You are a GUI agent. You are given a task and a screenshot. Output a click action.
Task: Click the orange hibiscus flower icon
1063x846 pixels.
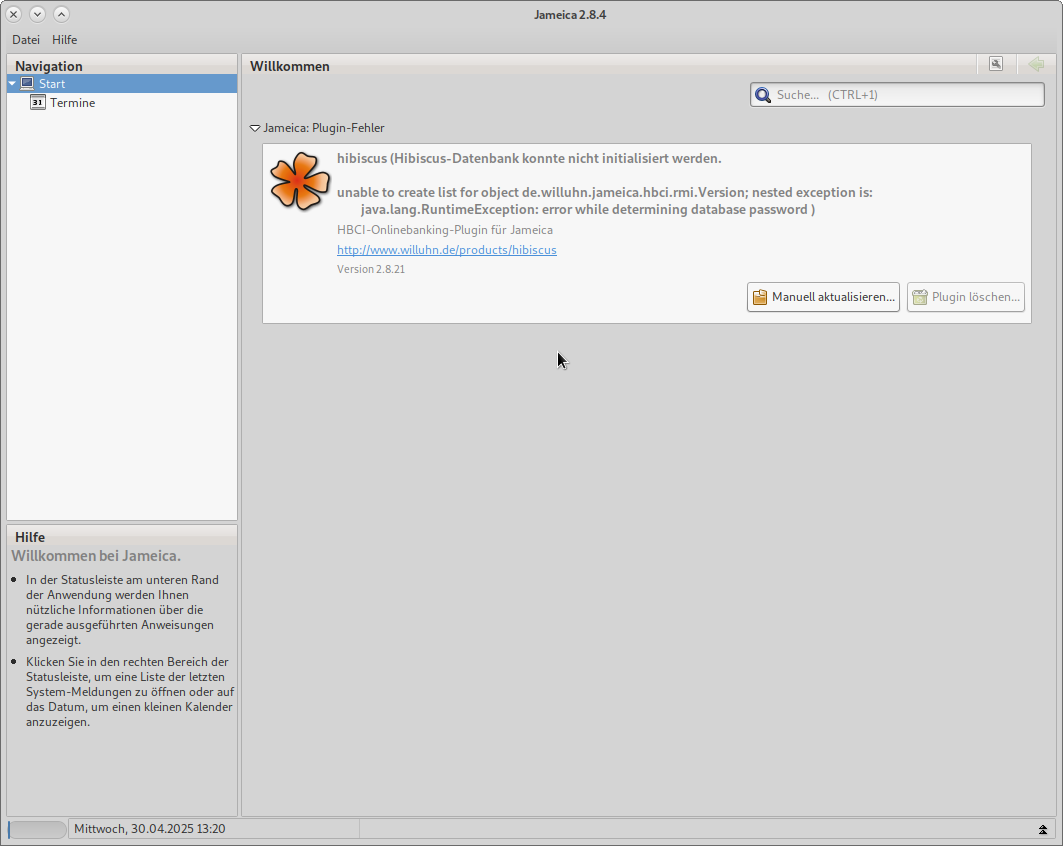[x=300, y=181]
